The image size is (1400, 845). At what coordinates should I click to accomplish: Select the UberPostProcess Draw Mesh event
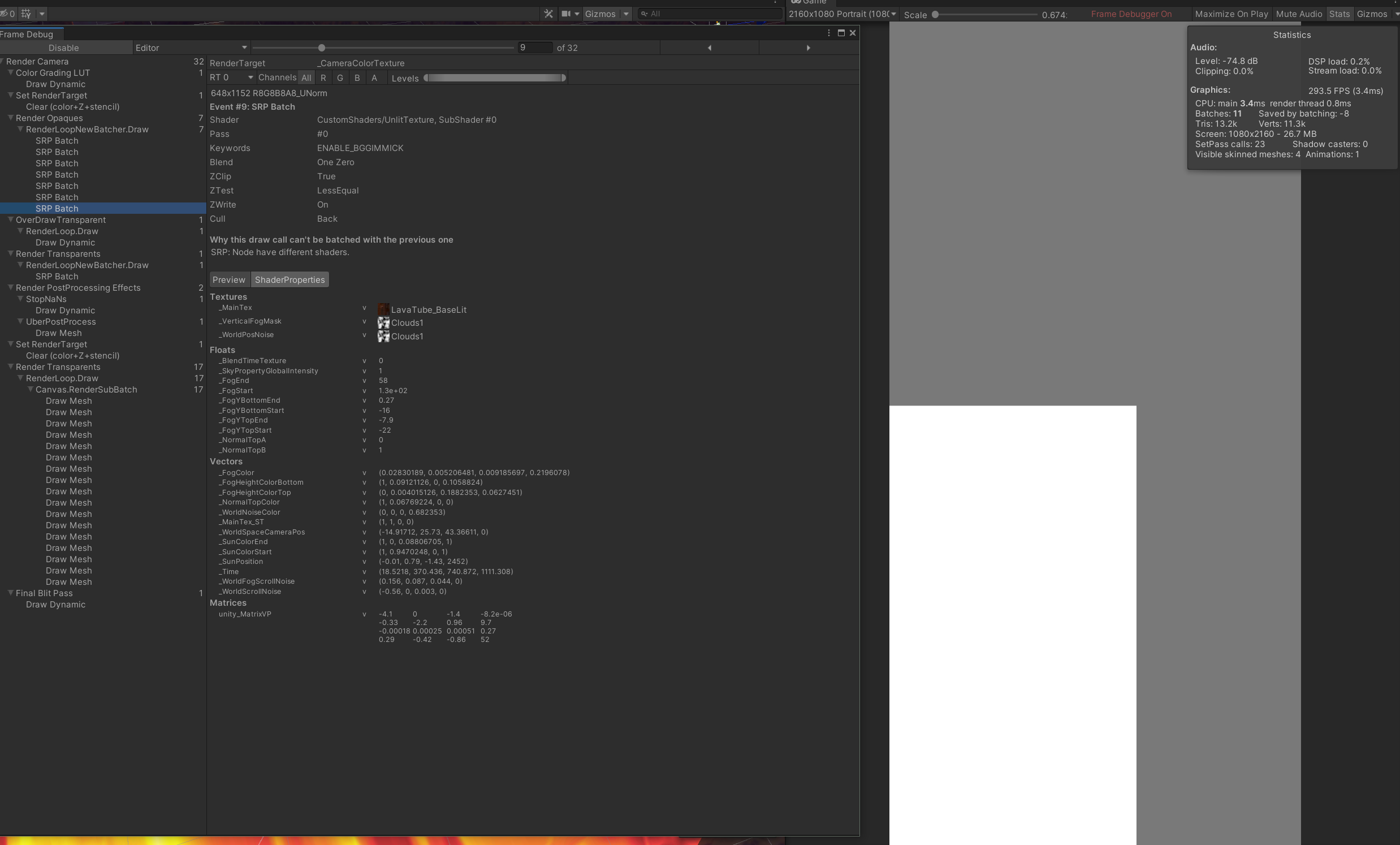pyautogui.click(x=59, y=333)
